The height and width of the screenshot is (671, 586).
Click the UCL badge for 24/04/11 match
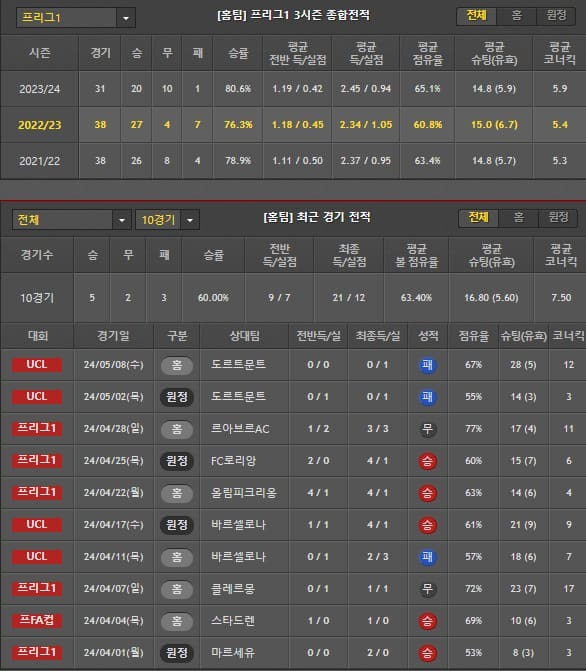37,556
